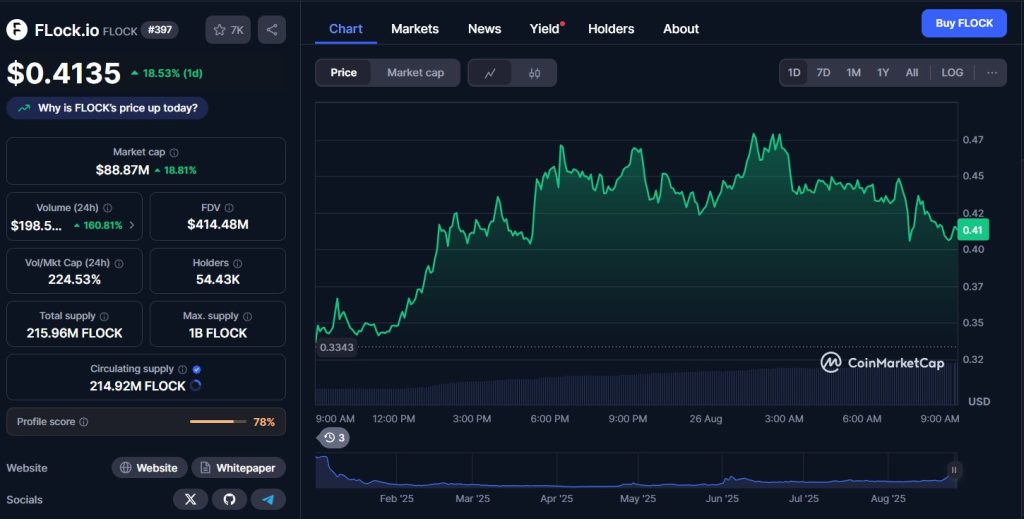This screenshot has height=519, width=1024.
Task: Click the info icon beside Market cap
Action: point(174,153)
